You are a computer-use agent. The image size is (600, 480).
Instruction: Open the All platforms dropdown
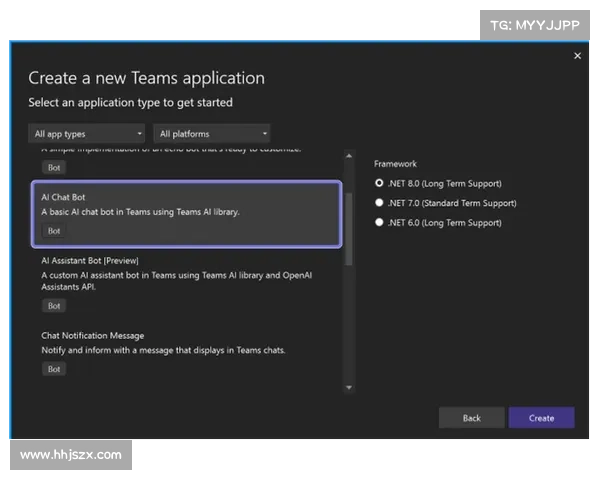tap(212, 134)
